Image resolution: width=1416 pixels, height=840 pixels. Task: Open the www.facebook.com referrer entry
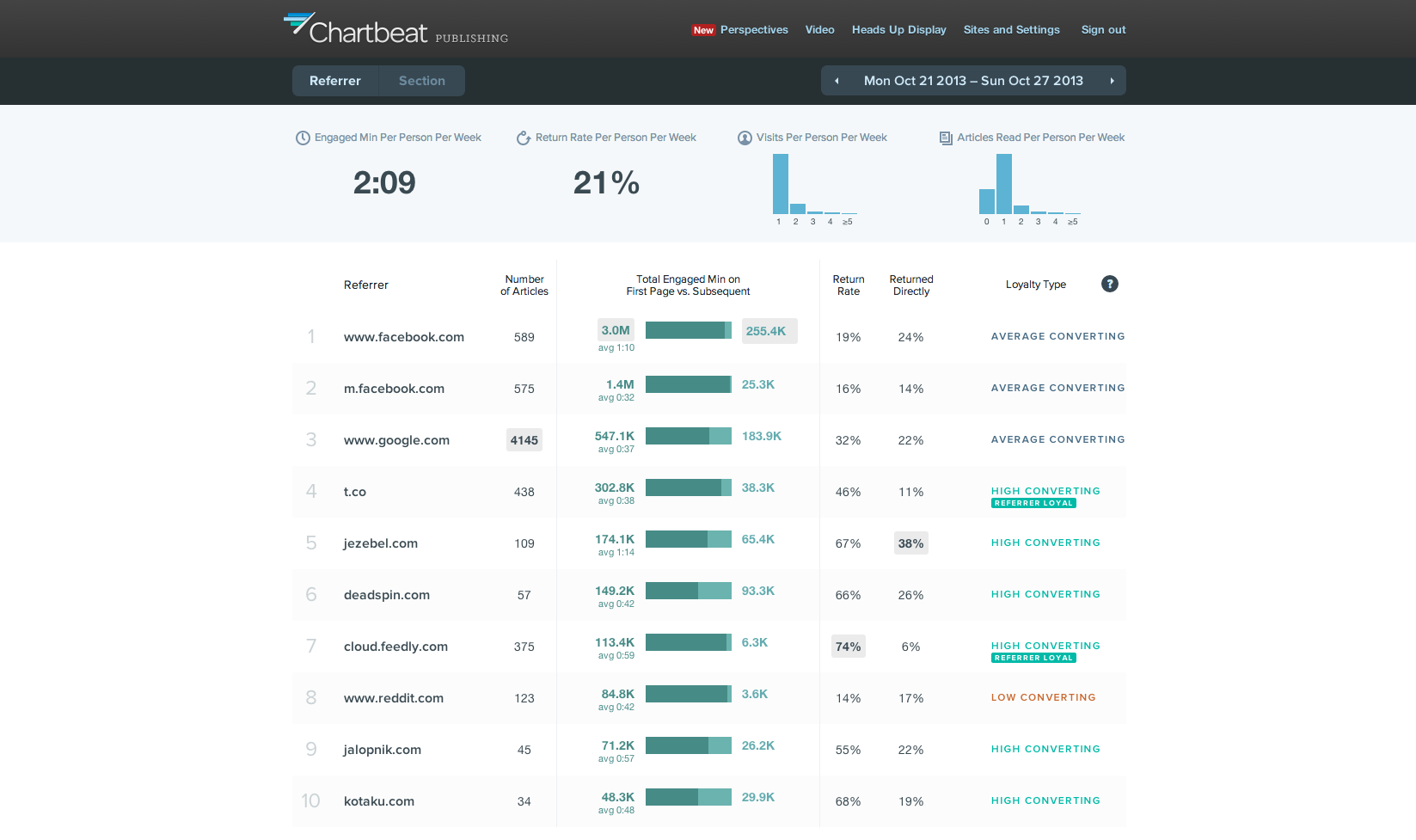(x=403, y=336)
